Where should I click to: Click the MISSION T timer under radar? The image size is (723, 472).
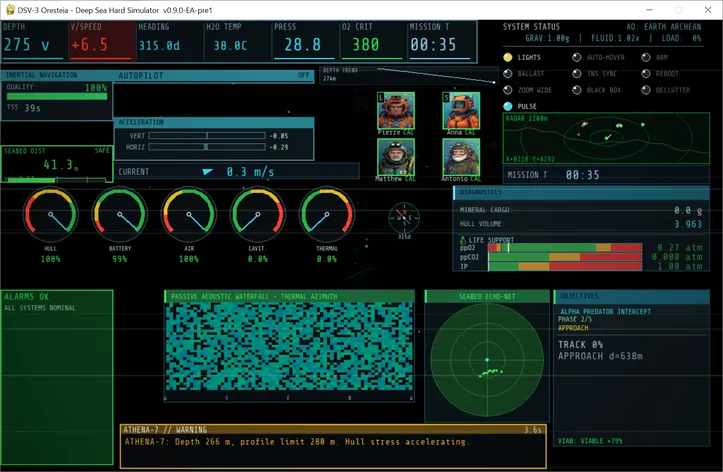click(582, 175)
